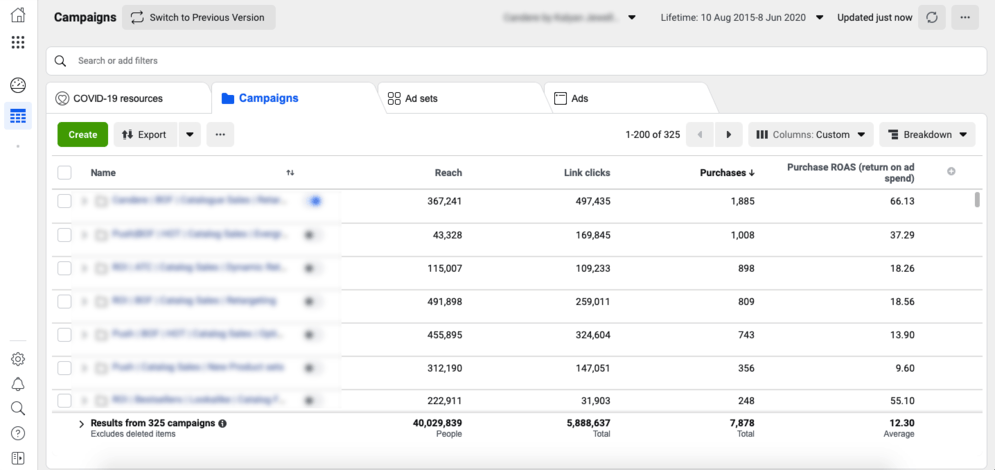Expand the lifetime date range picker
995x470 pixels.
[x=742, y=18]
